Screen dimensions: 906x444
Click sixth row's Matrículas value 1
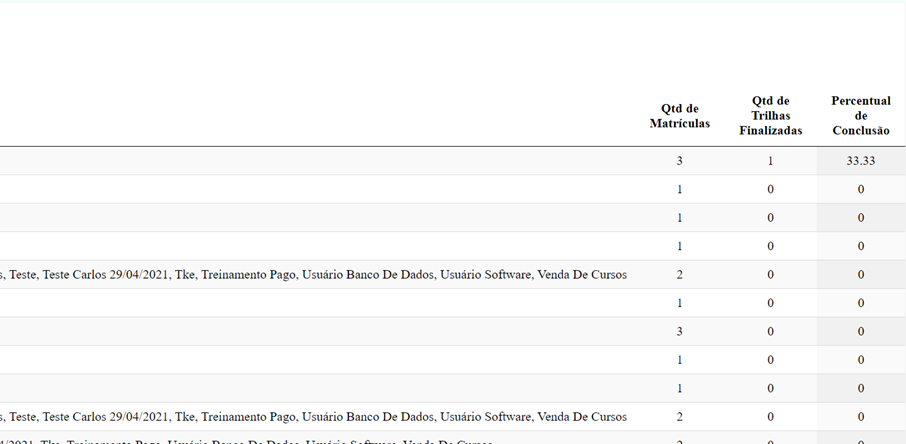(x=680, y=303)
